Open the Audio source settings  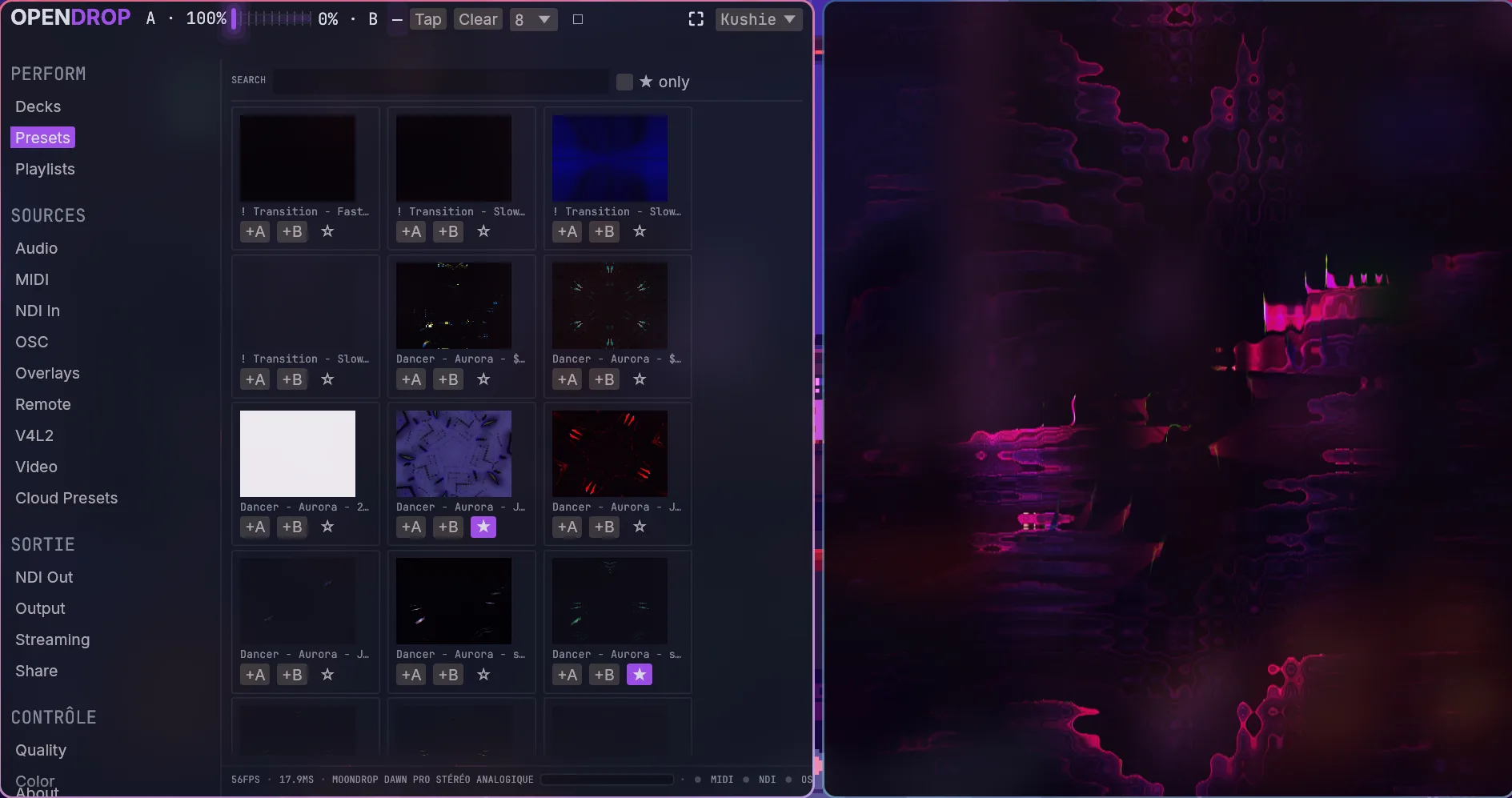point(36,248)
